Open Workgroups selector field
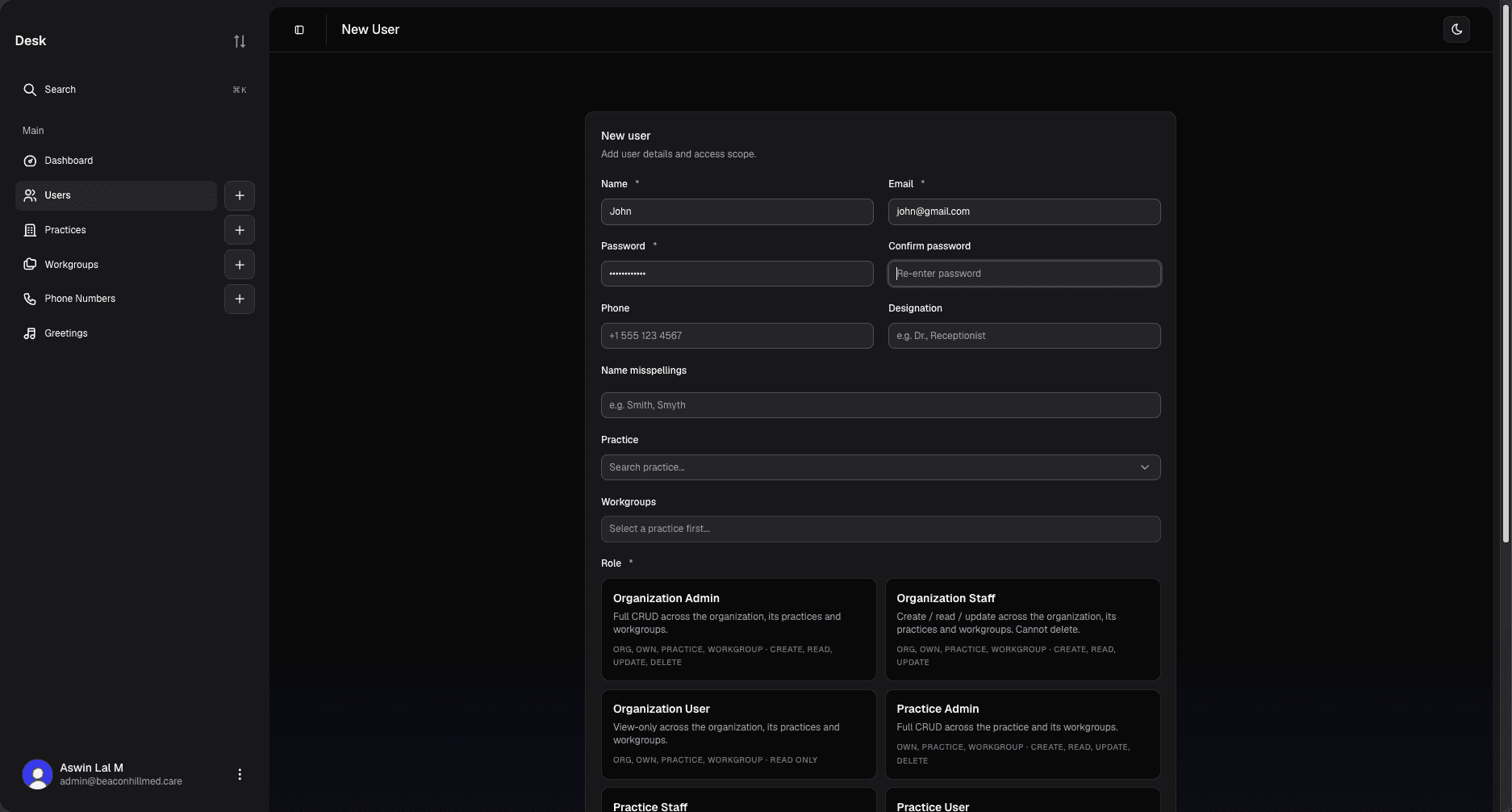 (880, 529)
